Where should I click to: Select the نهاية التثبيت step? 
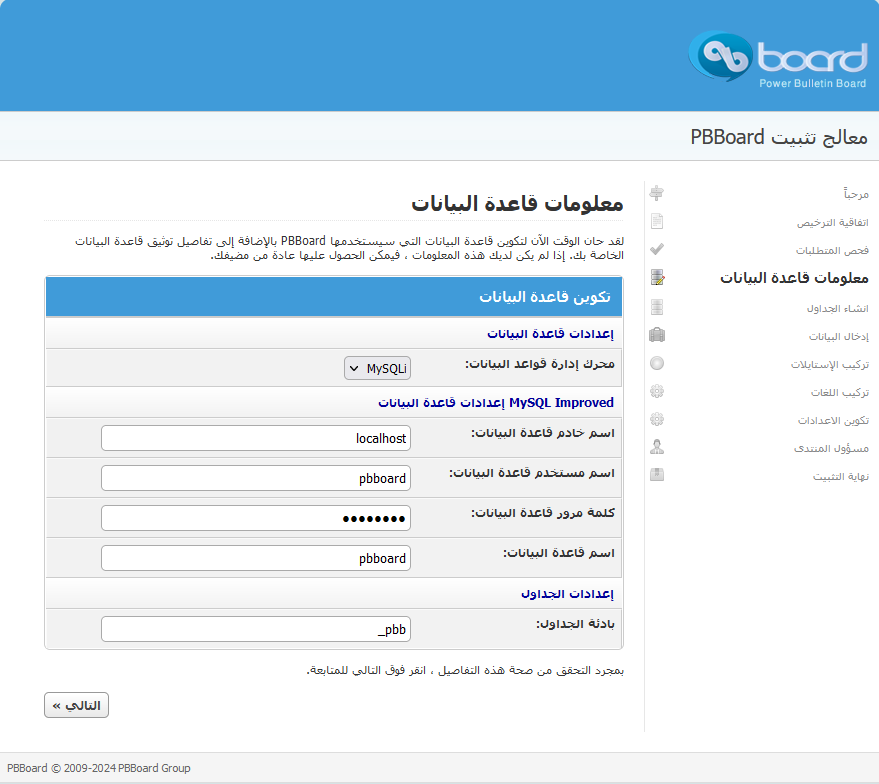click(841, 477)
